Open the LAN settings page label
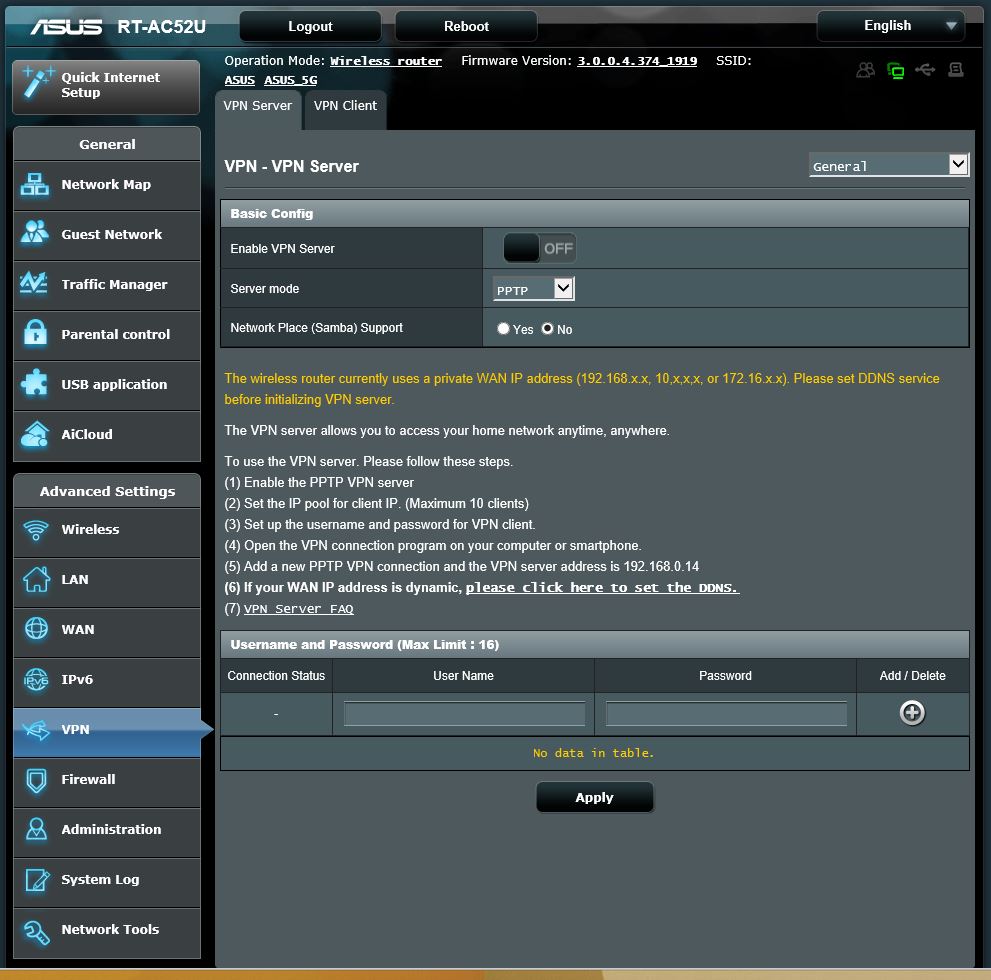Screen dimensions: 991x980 coord(75,579)
